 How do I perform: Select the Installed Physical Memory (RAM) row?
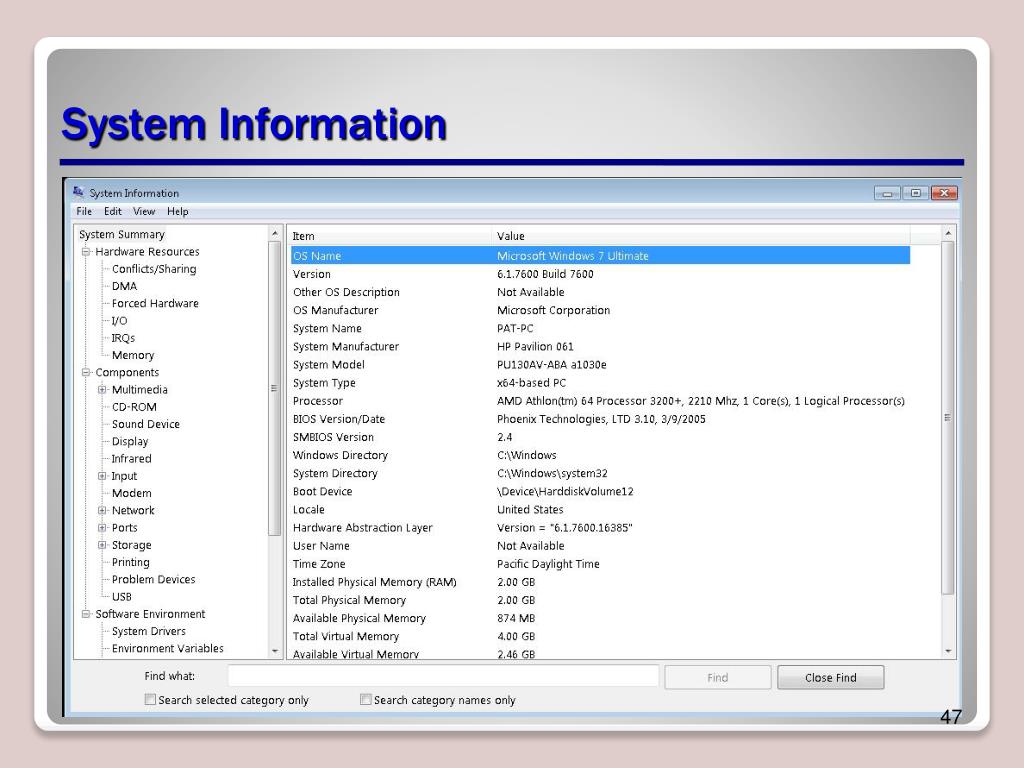point(600,583)
